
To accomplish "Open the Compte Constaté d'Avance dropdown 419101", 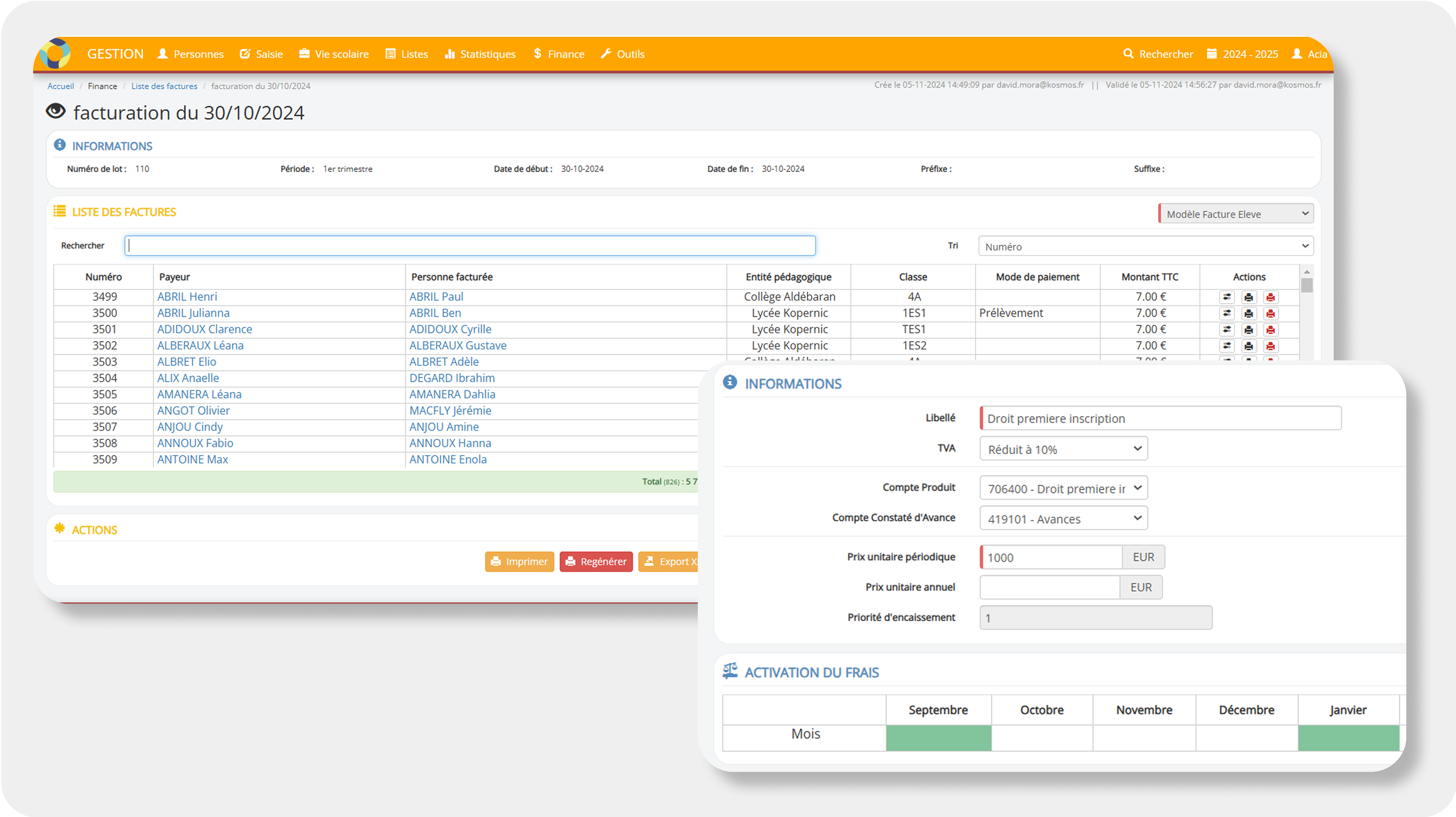I will 1063,518.
